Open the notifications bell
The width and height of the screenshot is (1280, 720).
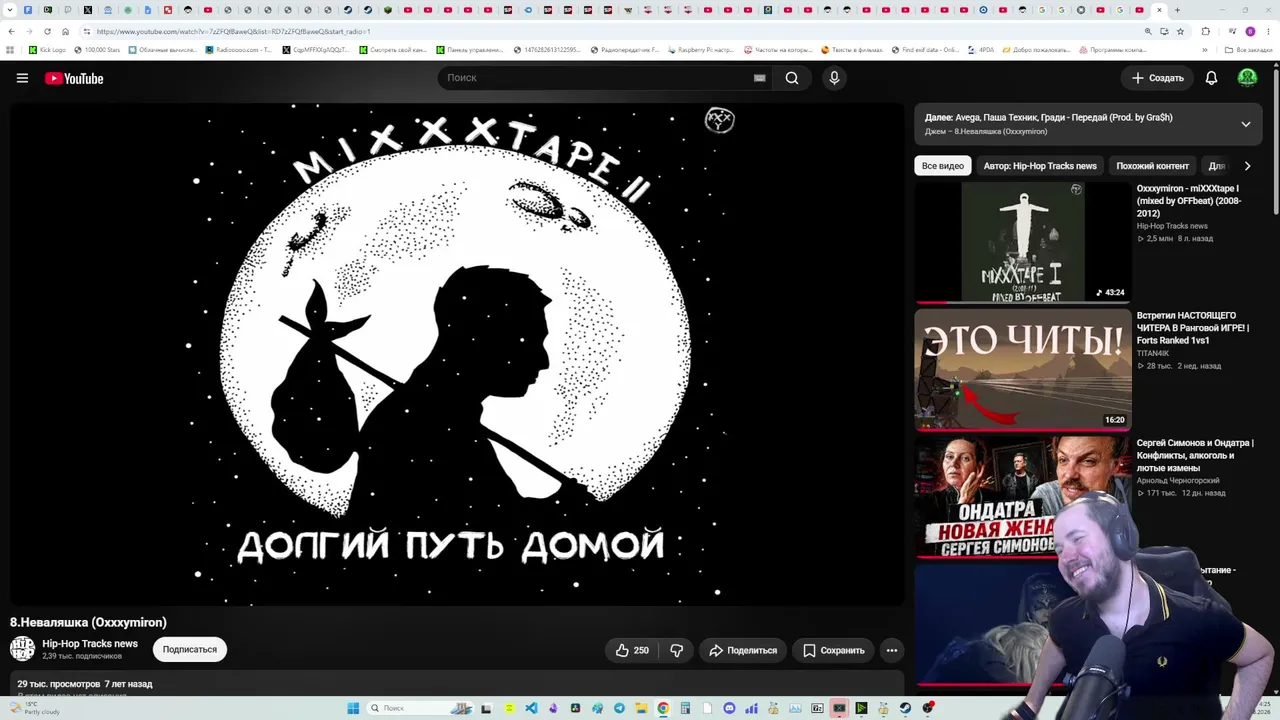(x=1211, y=78)
